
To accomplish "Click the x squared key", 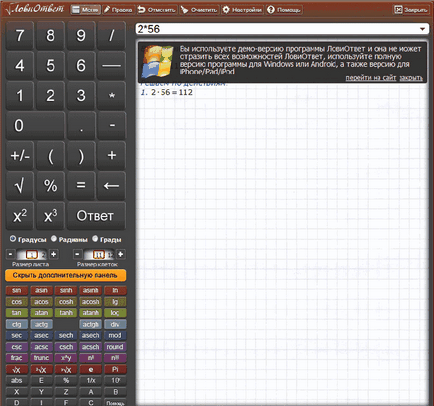I will pos(20,216).
